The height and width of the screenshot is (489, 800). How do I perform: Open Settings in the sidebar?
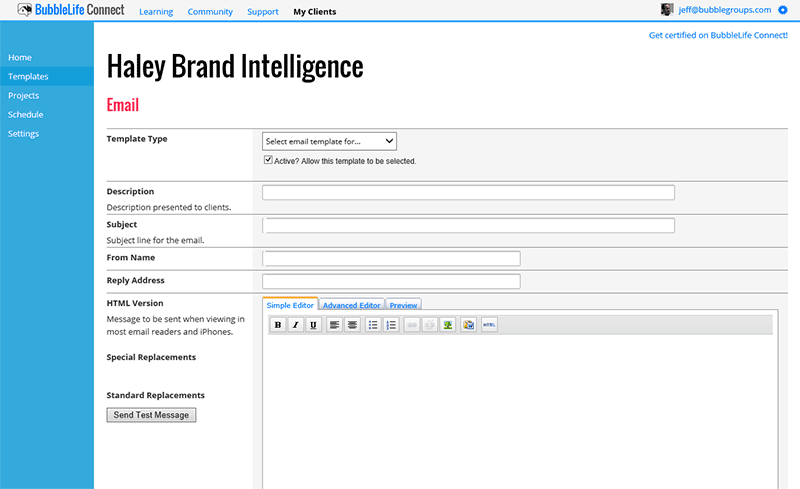coord(23,134)
